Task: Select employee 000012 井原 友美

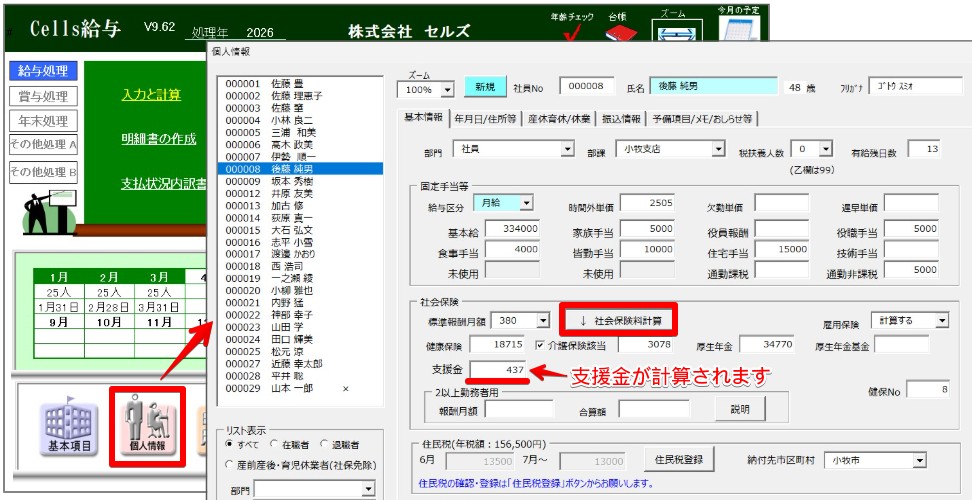Action: pyautogui.click(x=300, y=193)
